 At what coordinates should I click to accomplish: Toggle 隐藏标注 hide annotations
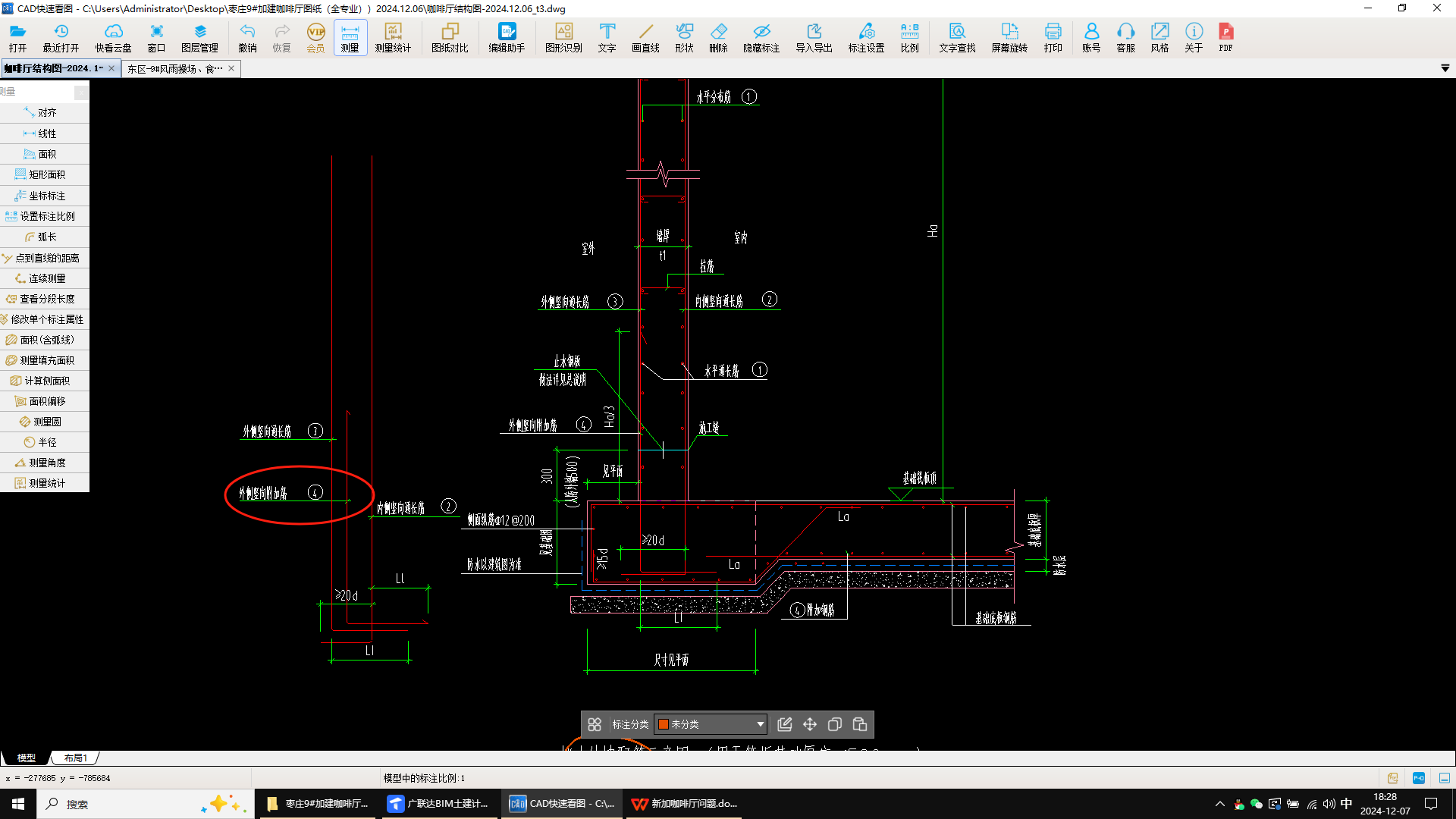tap(761, 37)
